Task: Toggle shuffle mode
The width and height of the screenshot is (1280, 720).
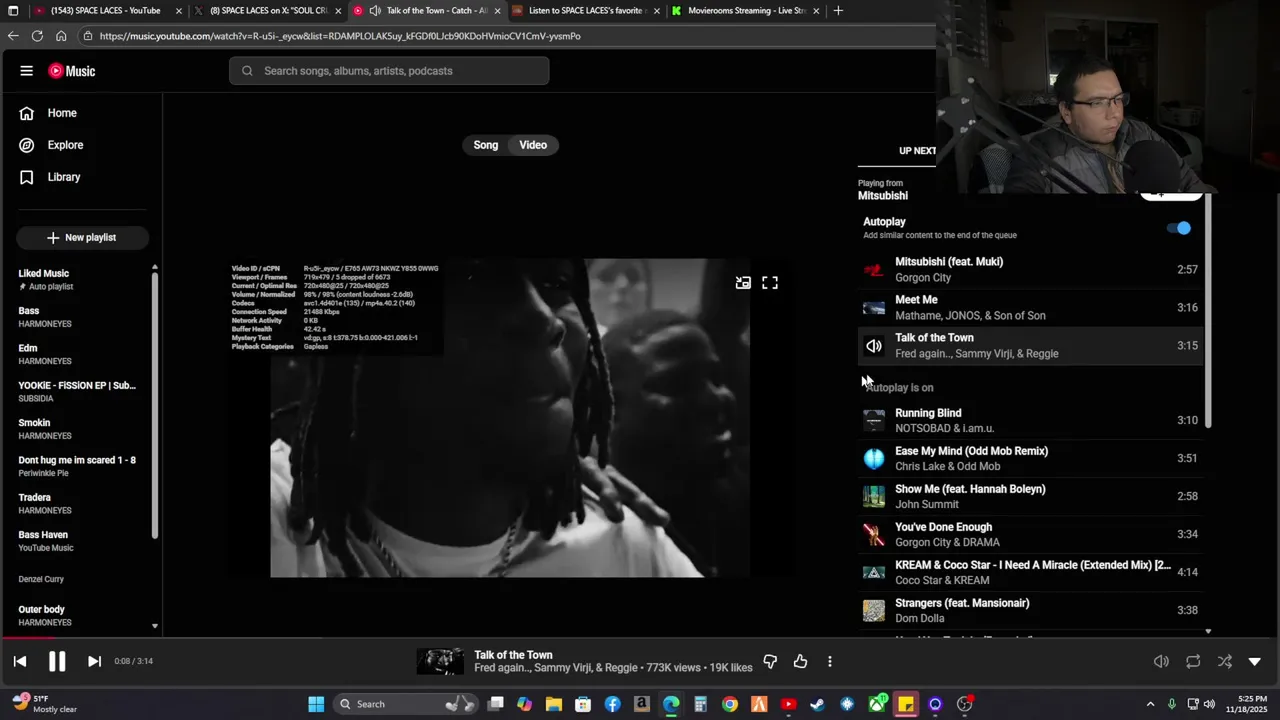Action: [1225, 661]
